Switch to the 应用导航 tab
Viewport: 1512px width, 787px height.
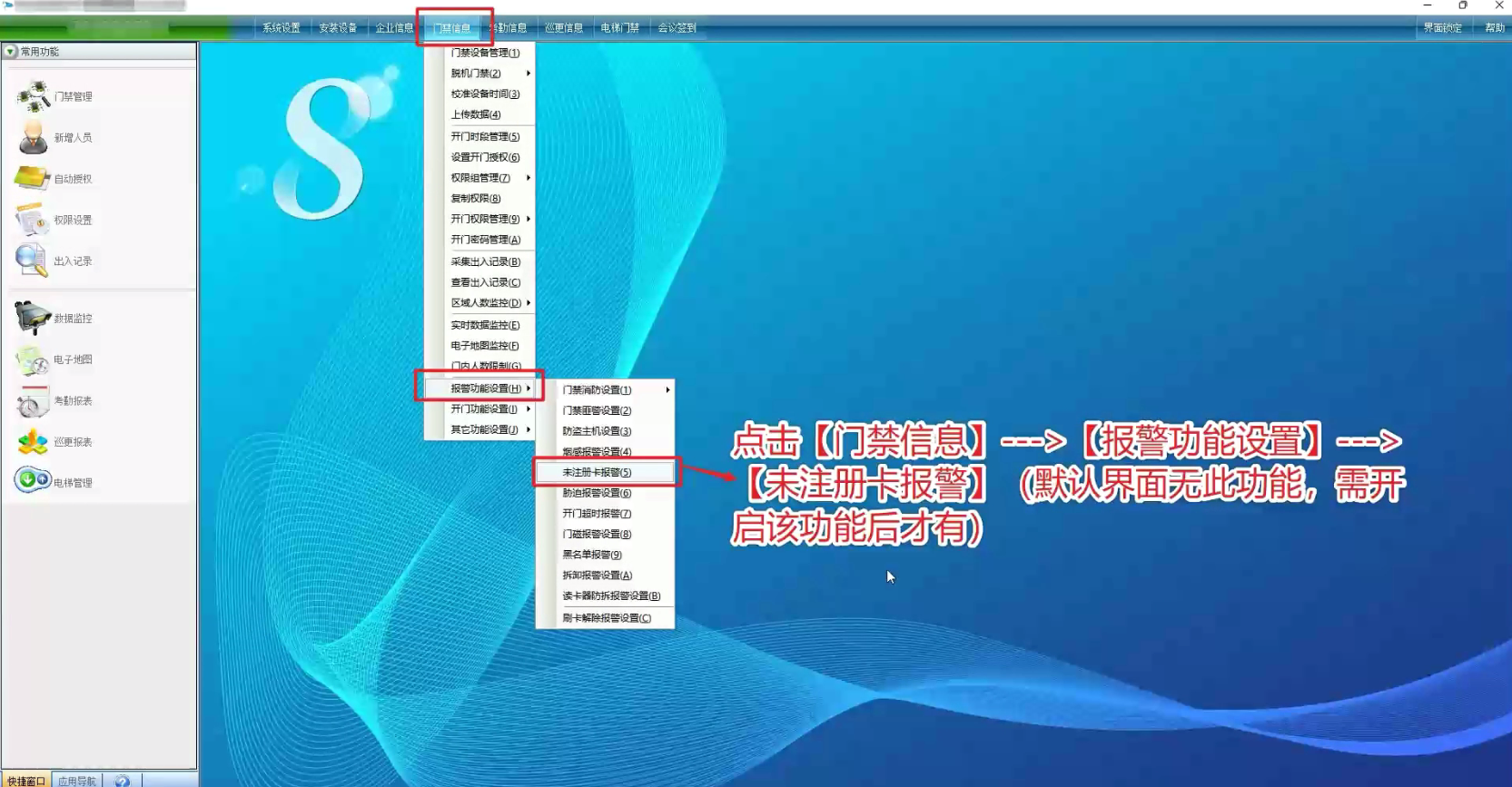click(77, 781)
